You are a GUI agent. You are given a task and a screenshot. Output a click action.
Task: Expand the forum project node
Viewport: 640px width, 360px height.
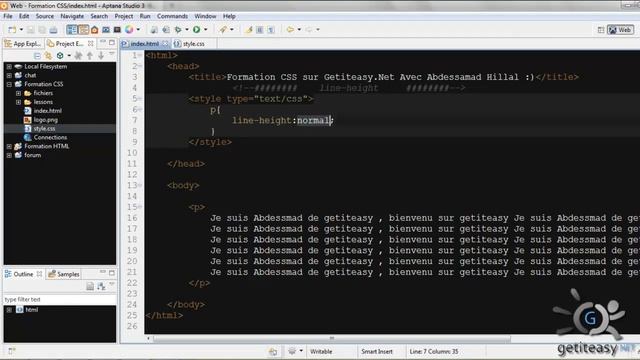[x=9, y=156]
